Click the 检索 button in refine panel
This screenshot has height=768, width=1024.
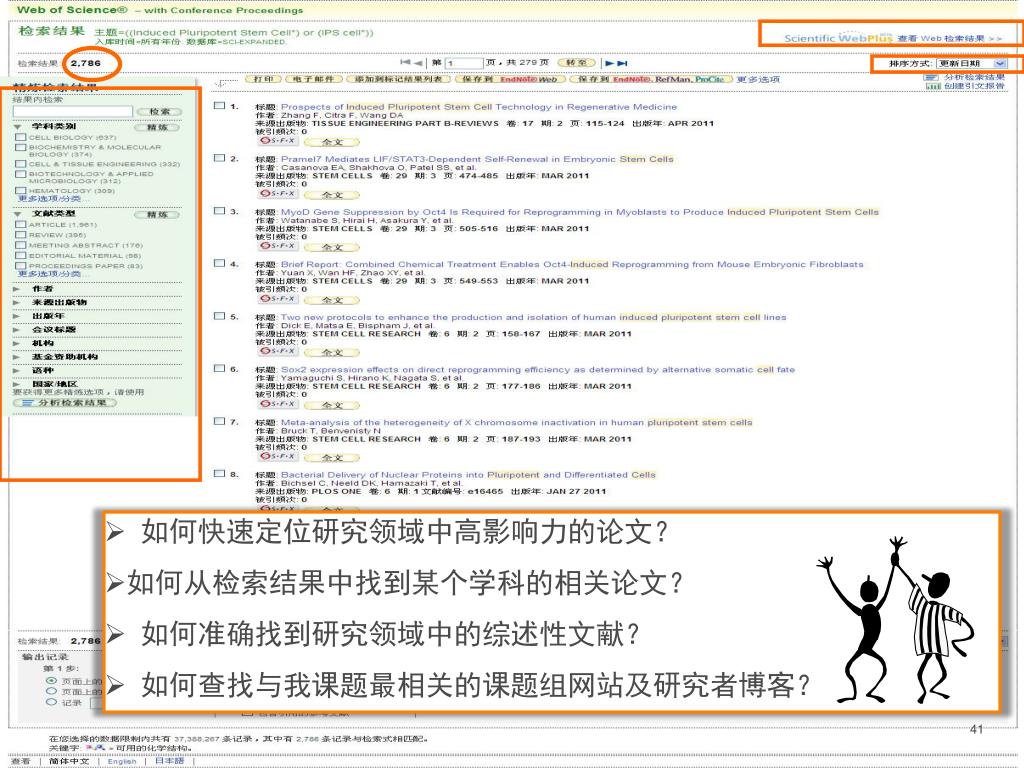[159, 112]
